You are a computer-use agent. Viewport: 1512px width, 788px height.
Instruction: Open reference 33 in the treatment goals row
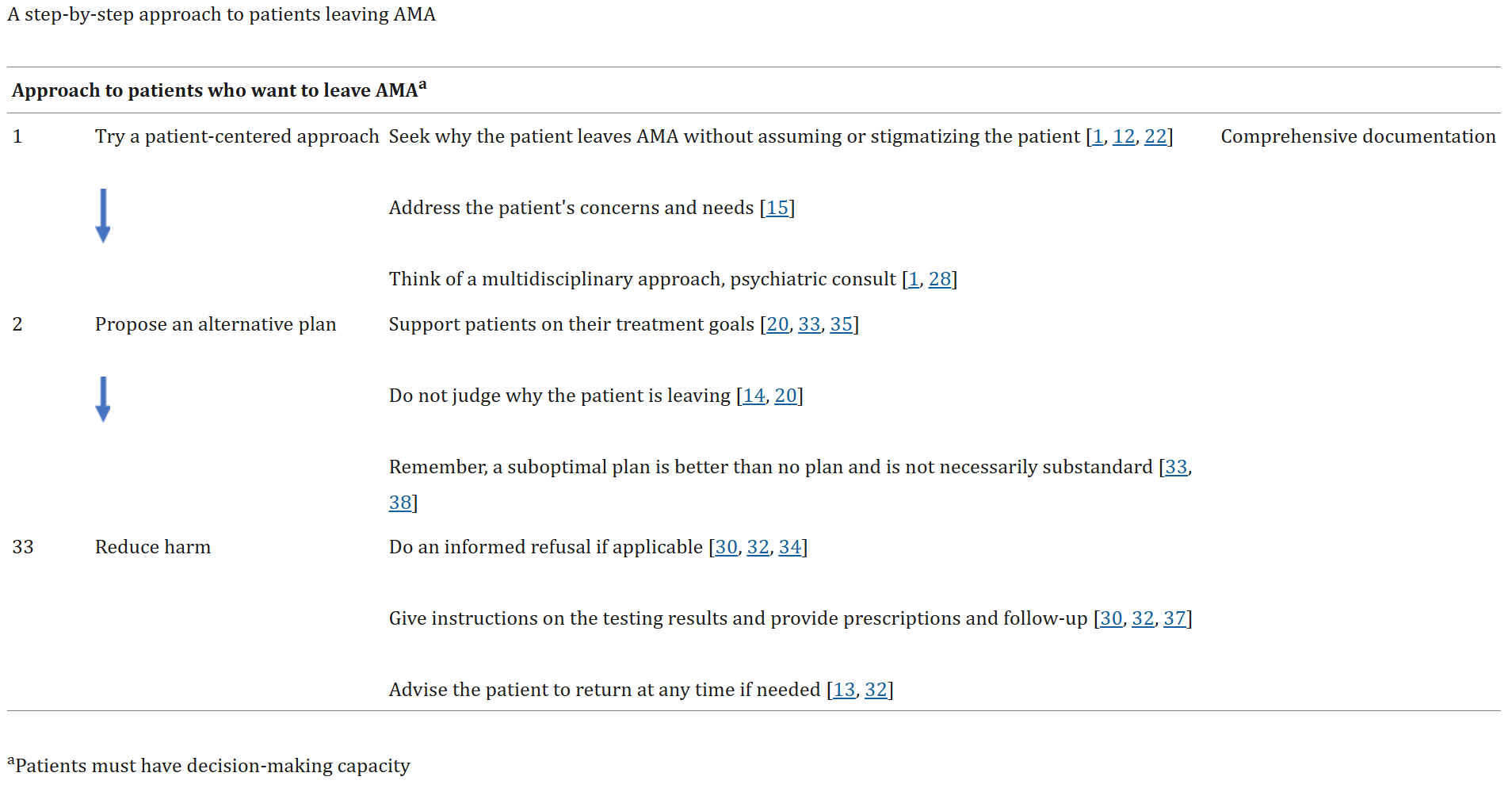point(810,324)
